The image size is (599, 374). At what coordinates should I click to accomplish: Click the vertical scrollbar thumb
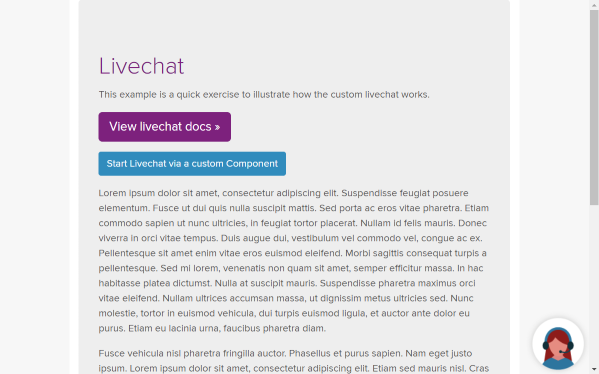[594, 108]
